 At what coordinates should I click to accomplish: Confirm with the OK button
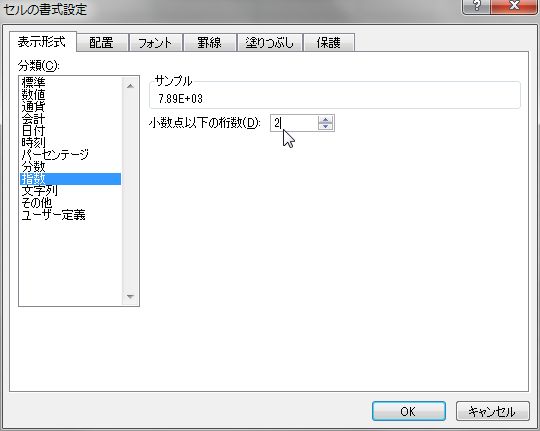pos(409,411)
